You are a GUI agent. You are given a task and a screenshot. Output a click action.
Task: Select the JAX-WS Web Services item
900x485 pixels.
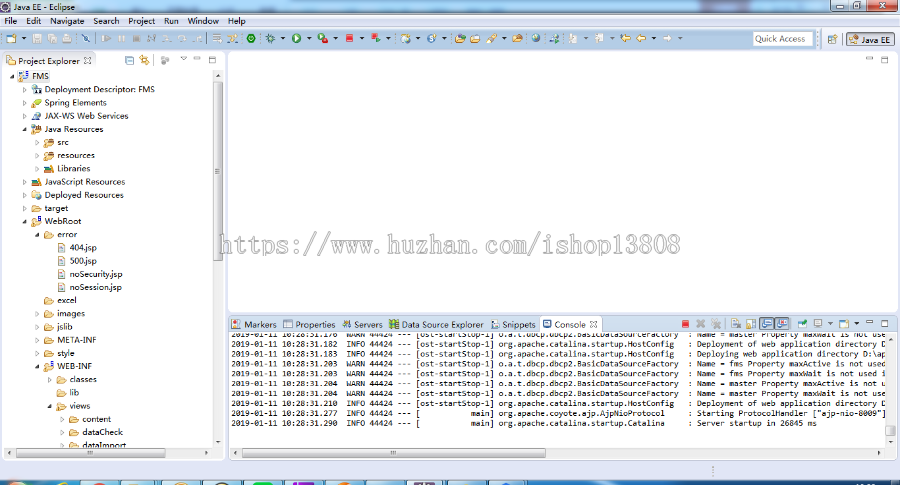(x=86, y=115)
